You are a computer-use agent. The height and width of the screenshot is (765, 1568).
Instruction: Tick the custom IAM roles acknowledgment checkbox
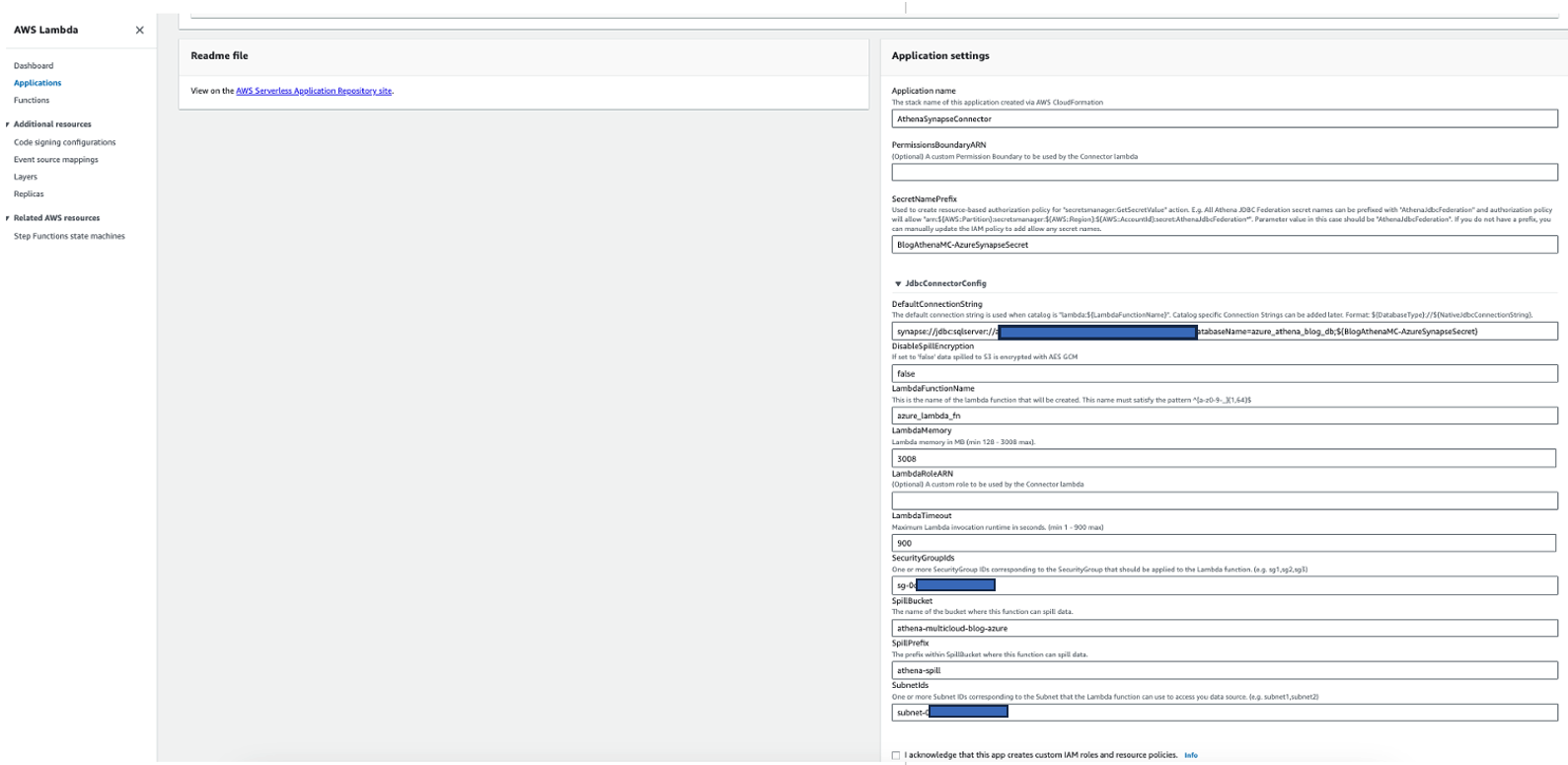pyautogui.click(x=896, y=756)
